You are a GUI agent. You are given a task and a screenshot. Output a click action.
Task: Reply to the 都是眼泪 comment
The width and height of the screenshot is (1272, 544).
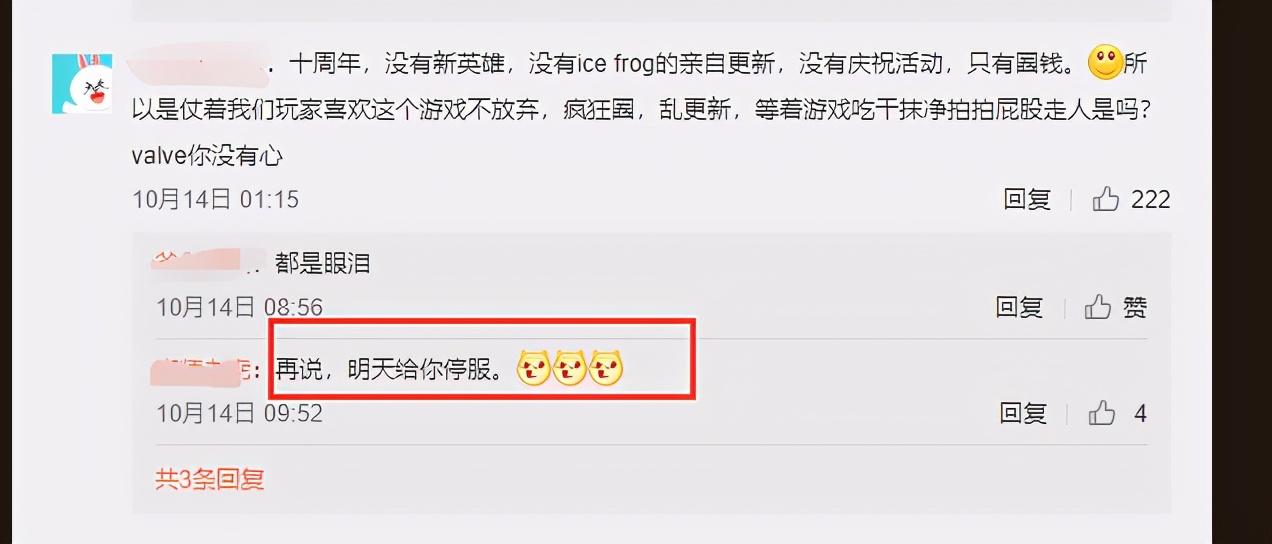[x=1019, y=307]
